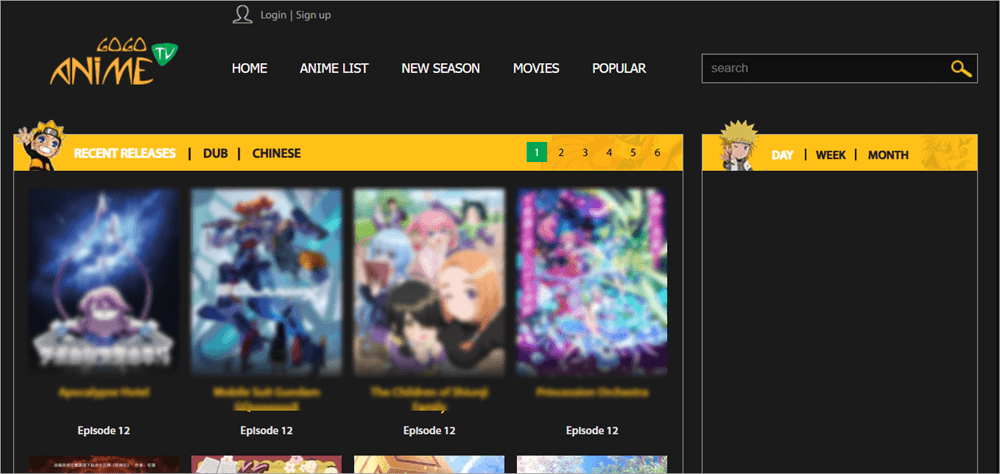Open The Children of Shiunji Family poster
This screenshot has width=1000, height=474.
click(x=429, y=281)
